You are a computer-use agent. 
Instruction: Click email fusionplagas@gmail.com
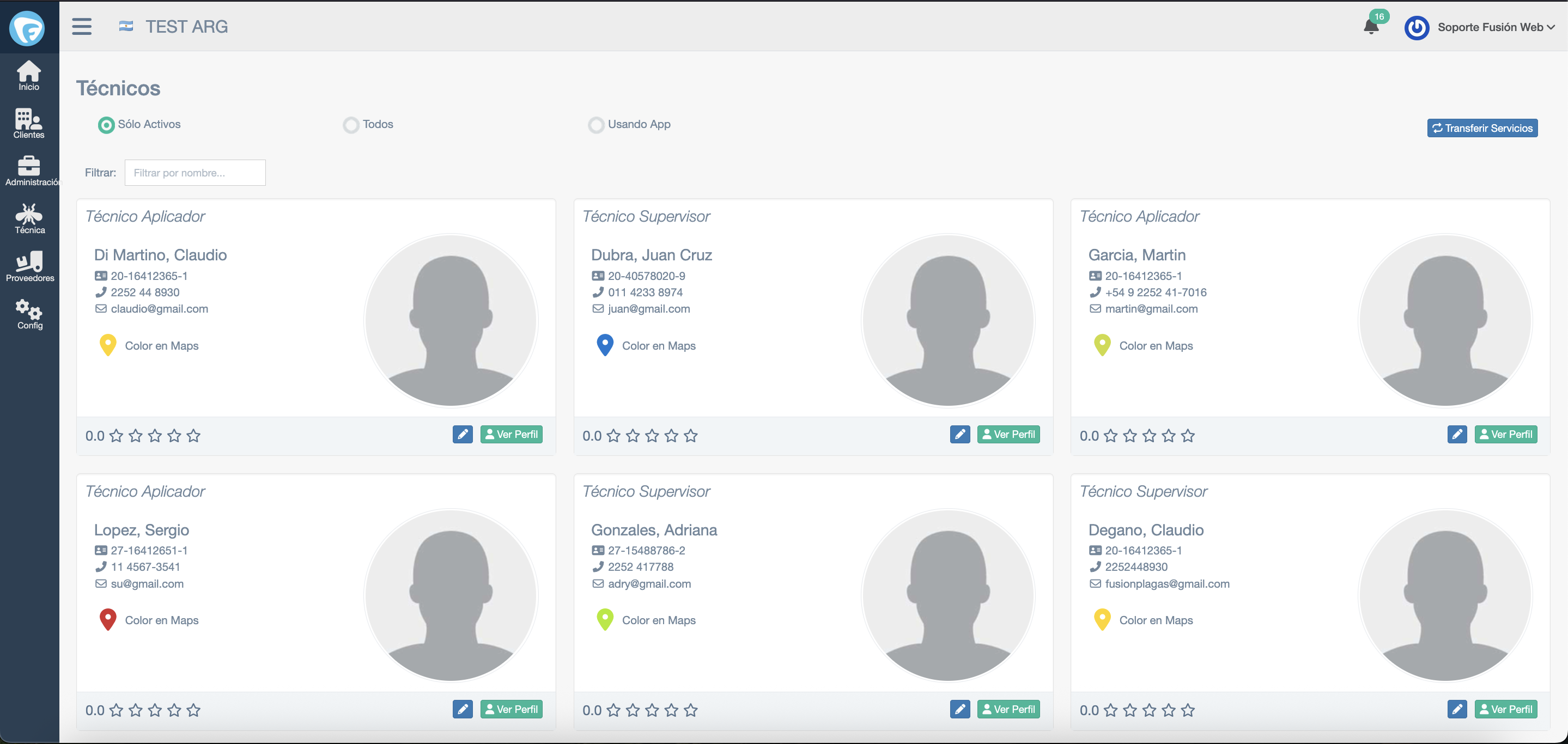[x=1167, y=583]
